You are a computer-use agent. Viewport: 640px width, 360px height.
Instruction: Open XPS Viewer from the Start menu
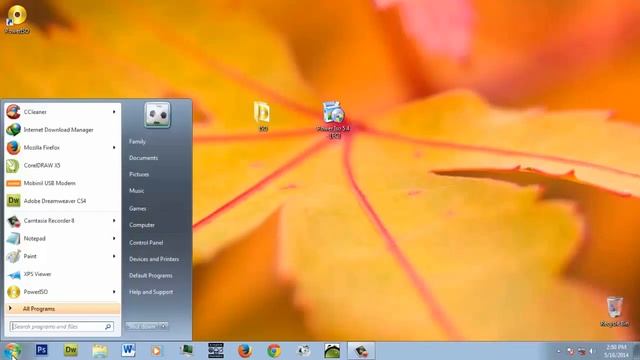click(x=62, y=274)
